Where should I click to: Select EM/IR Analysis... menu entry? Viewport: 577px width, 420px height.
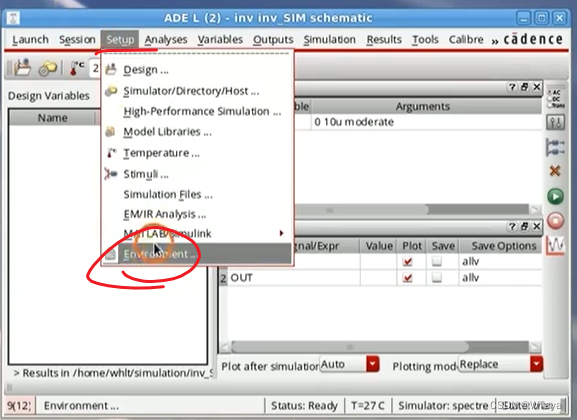tap(197, 214)
